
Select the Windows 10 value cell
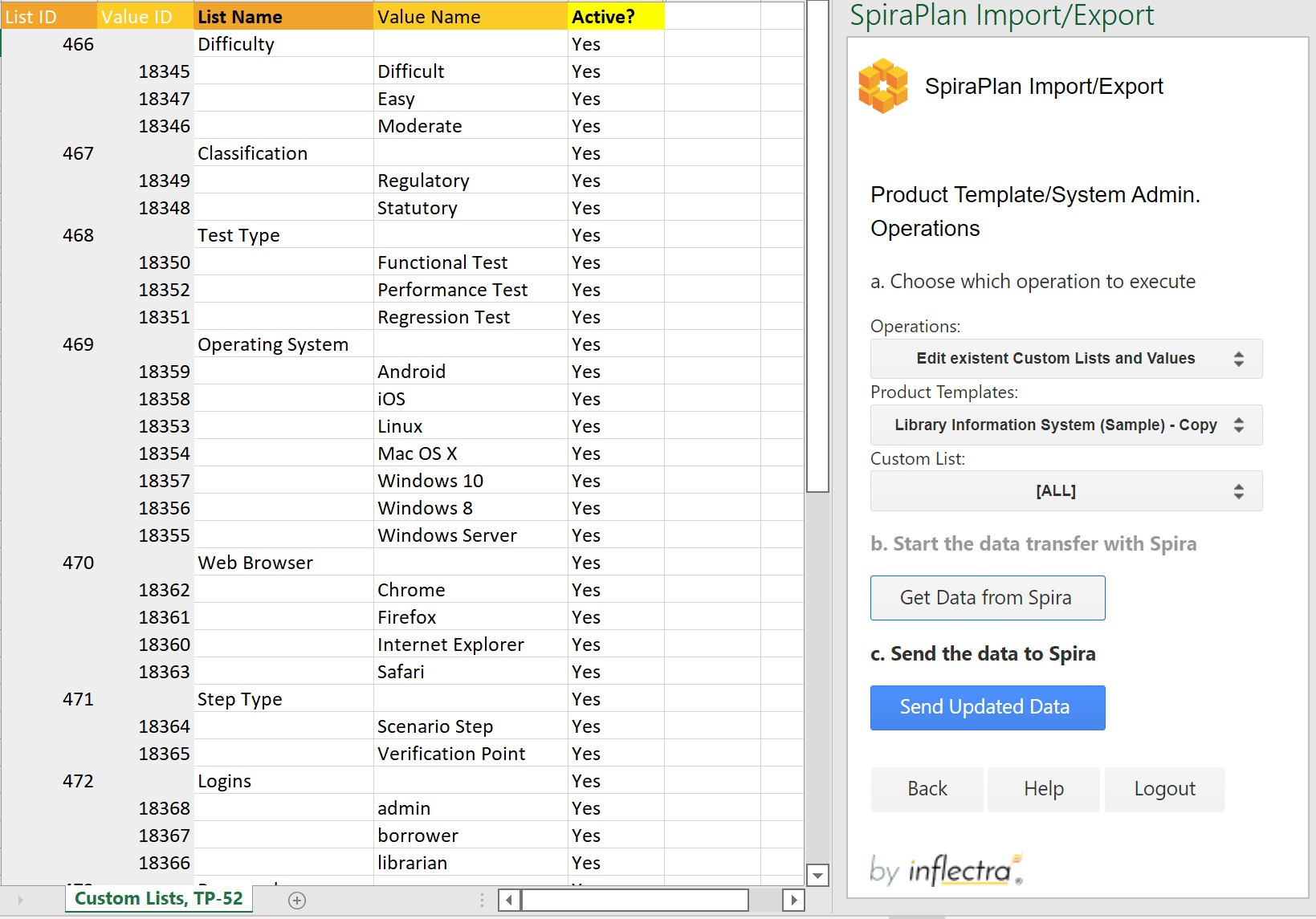tap(471, 481)
